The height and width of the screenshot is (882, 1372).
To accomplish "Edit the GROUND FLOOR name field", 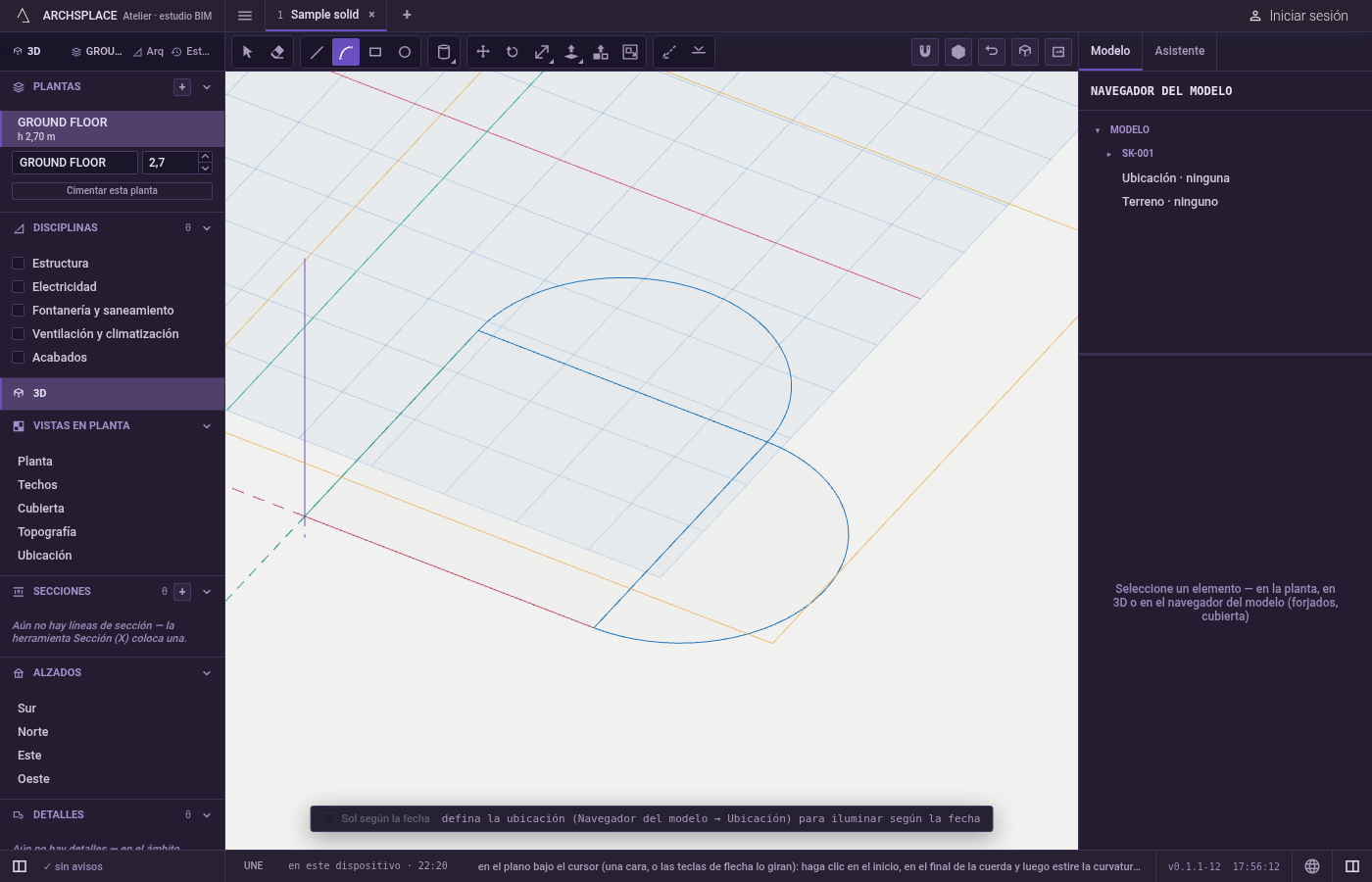I will 74,163.
